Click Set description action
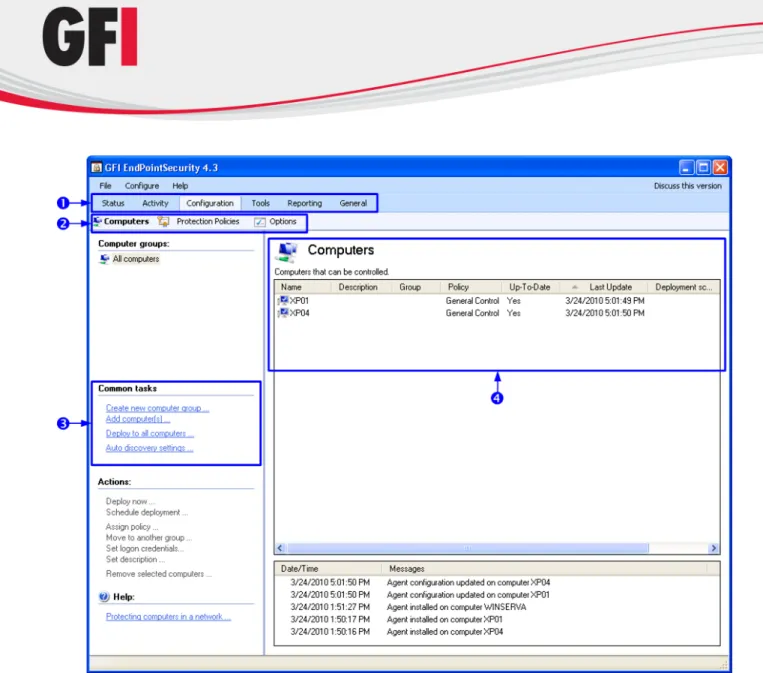The image size is (763, 673). pos(135,560)
